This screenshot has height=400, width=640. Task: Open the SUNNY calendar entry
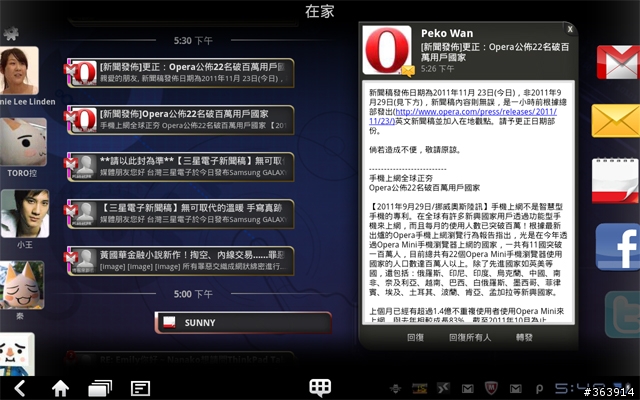(243, 323)
